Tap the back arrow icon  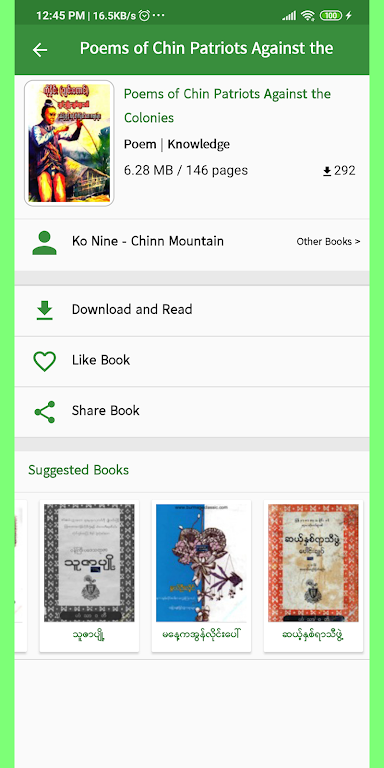click(x=40, y=49)
